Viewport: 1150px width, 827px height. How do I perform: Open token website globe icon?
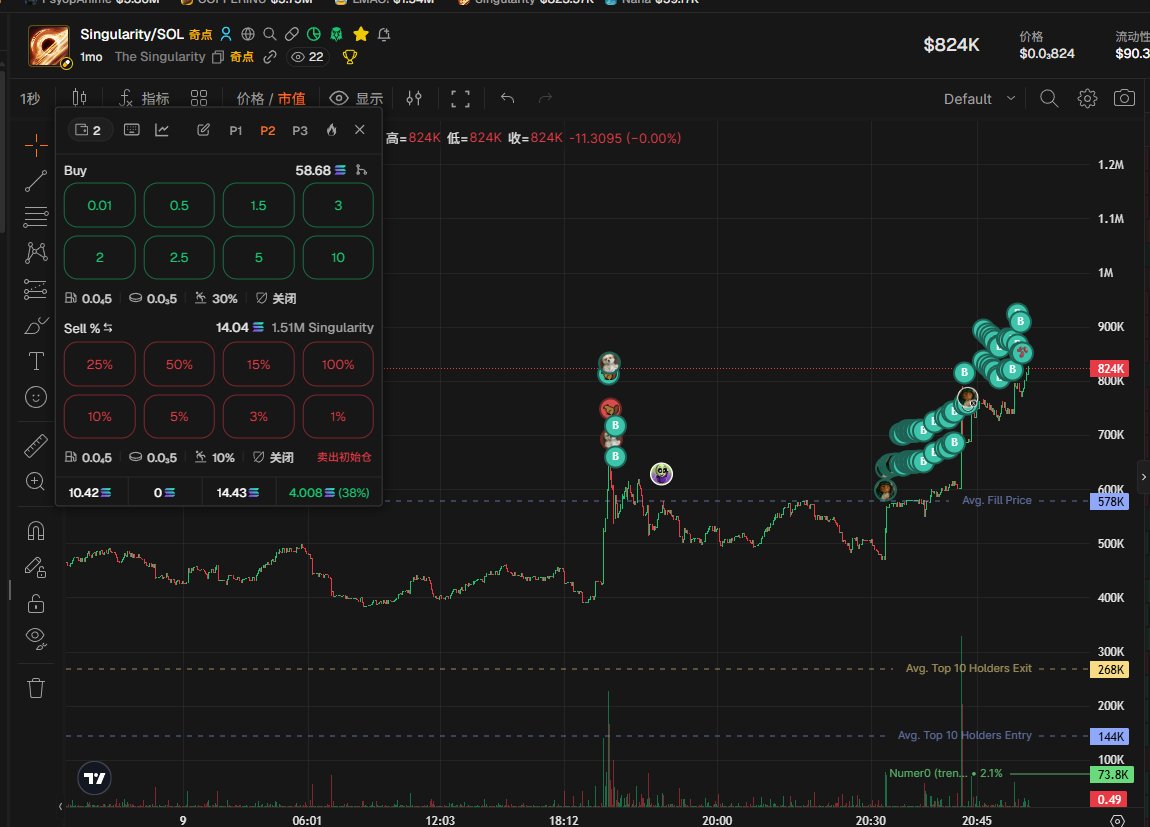click(248, 34)
